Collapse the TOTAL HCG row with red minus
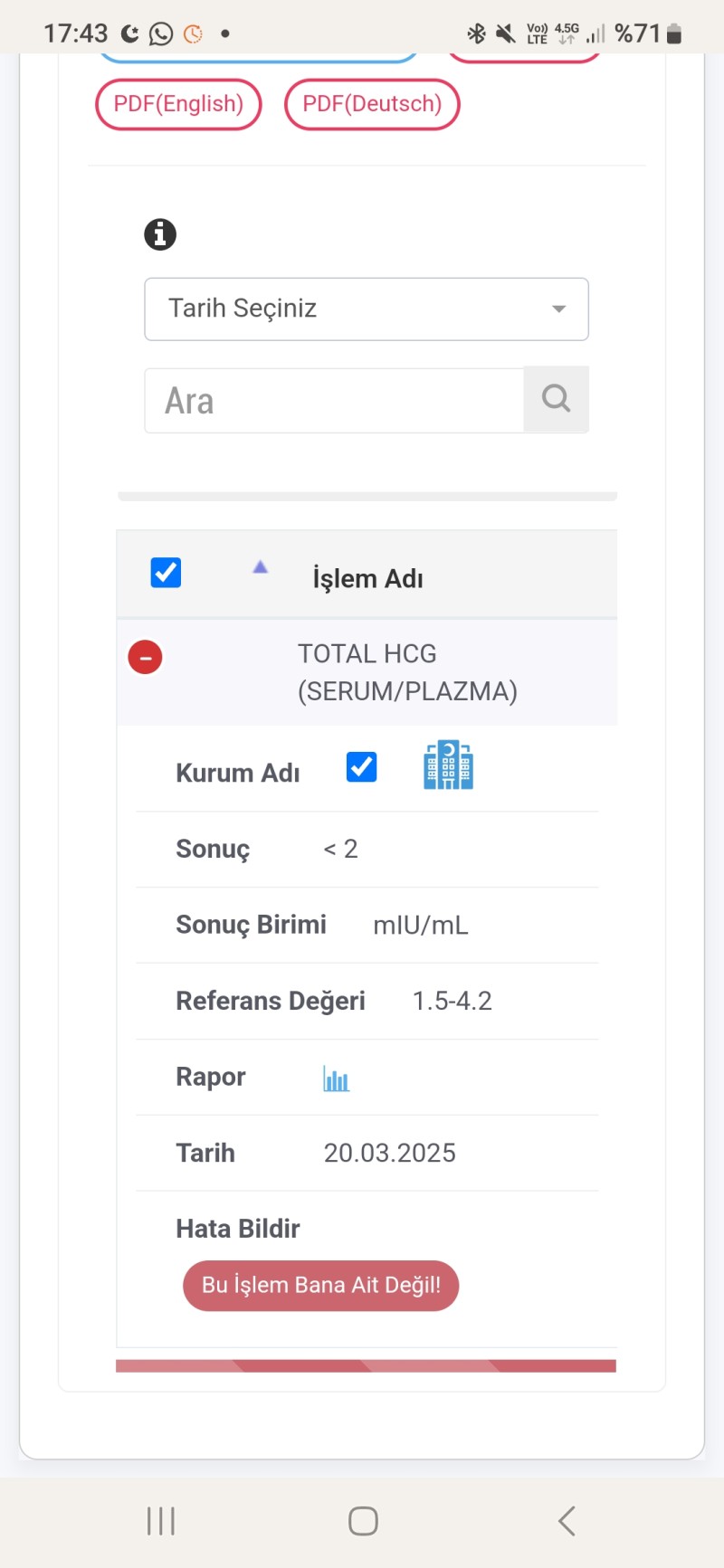 (145, 657)
